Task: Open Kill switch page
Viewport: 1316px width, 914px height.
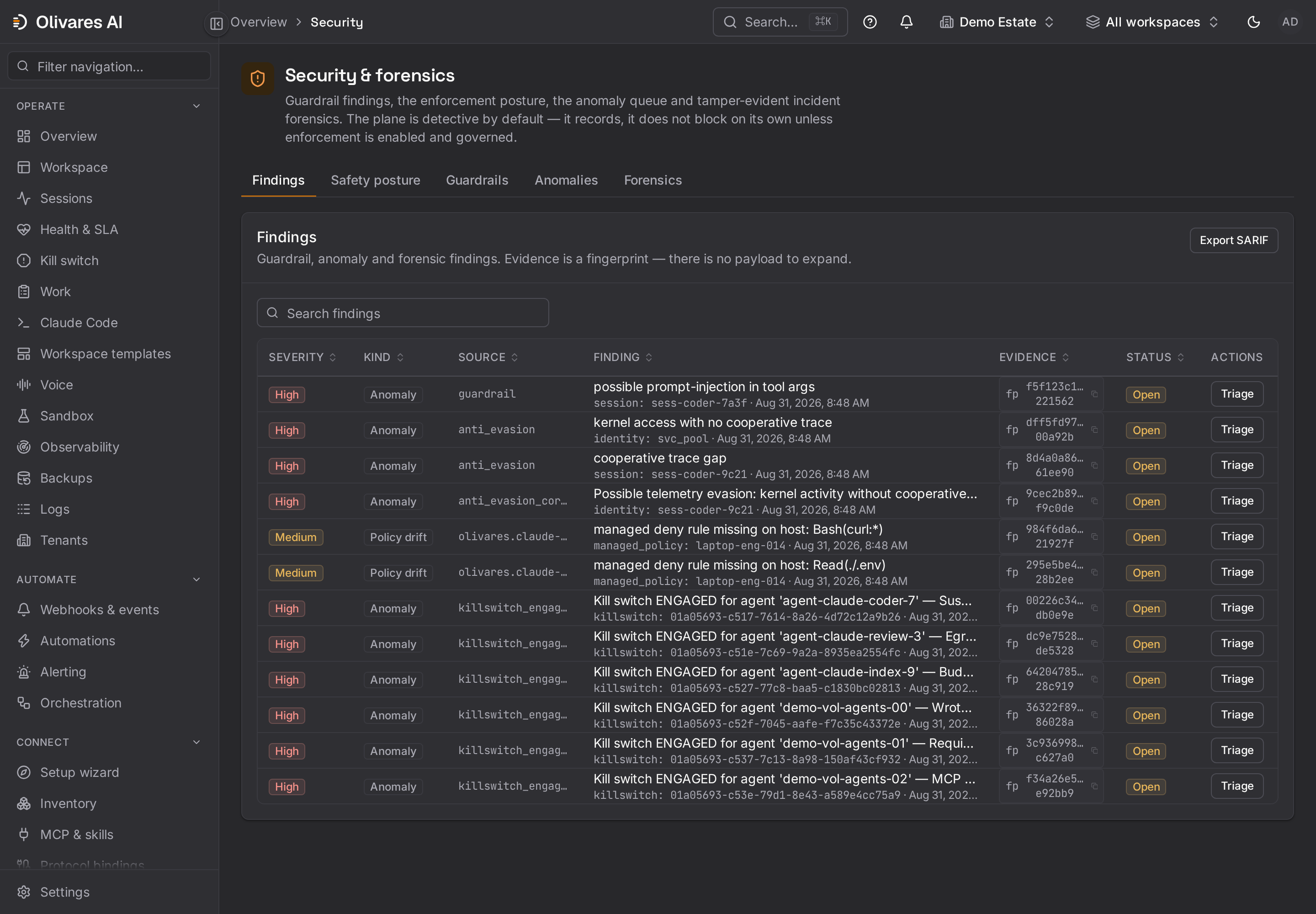Action: point(109,260)
